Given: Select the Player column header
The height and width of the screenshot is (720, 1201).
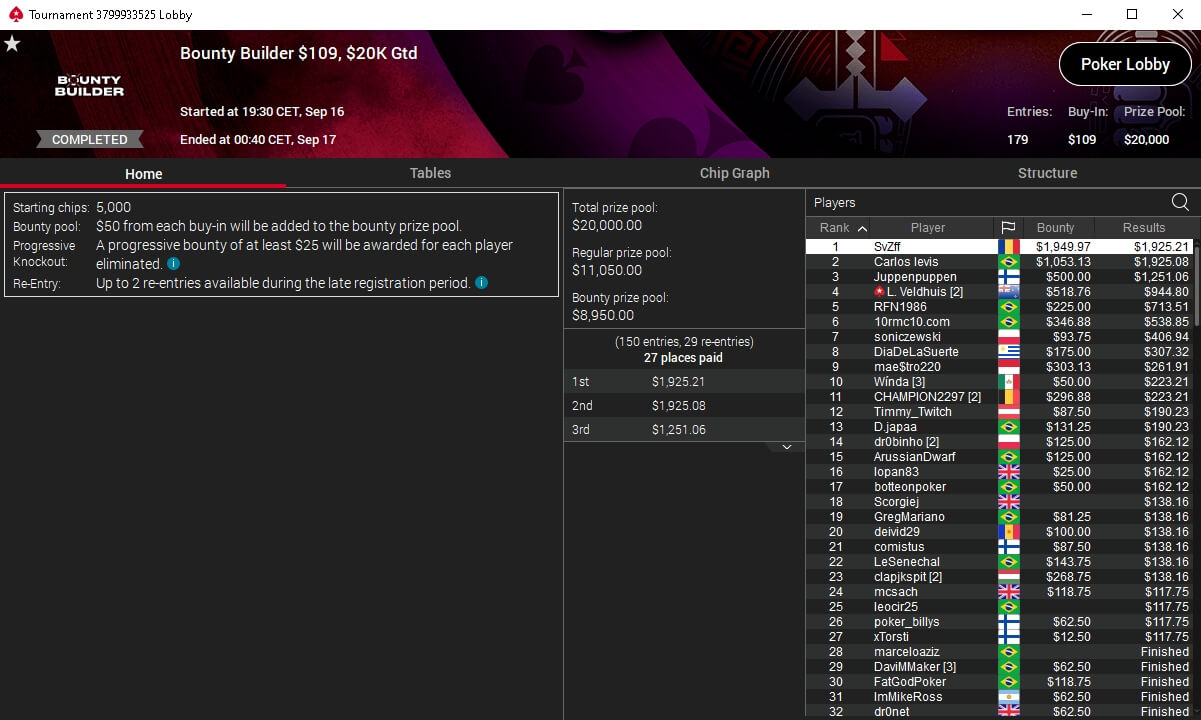Looking at the screenshot, I should tap(927, 227).
